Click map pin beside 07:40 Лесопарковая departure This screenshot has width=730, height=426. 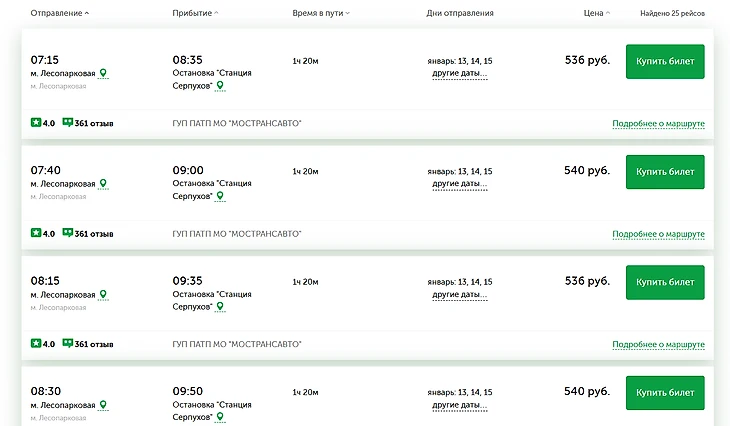(x=103, y=184)
